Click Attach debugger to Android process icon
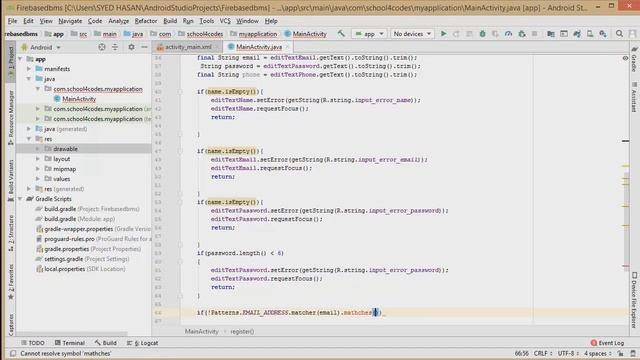Image resolution: width=640 pixels, height=360 pixels. pos(522,34)
